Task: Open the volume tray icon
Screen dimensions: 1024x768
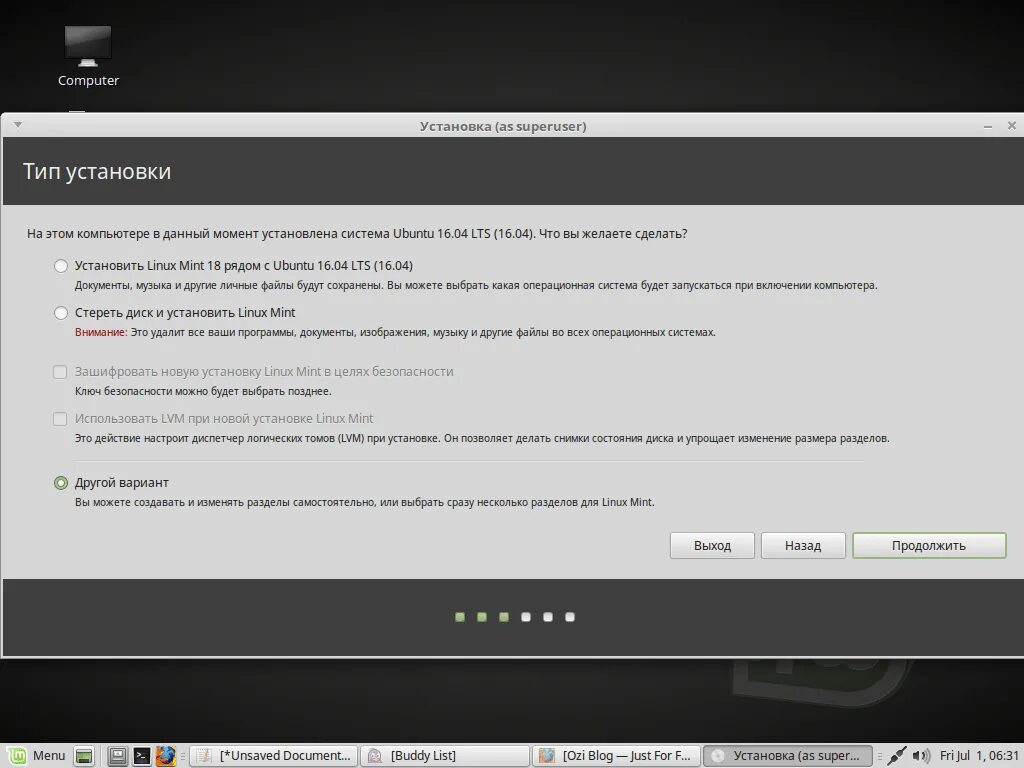Action: (x=921, y=756)
